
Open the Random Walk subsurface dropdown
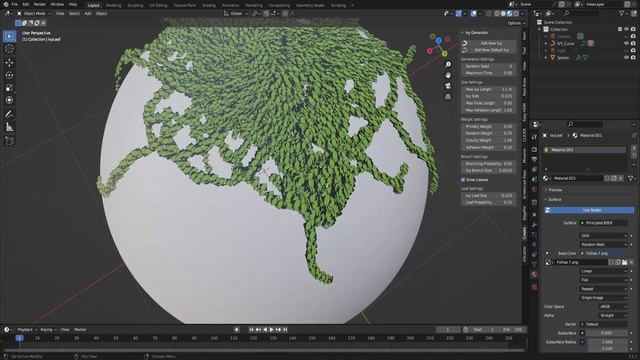click(604, 244)
